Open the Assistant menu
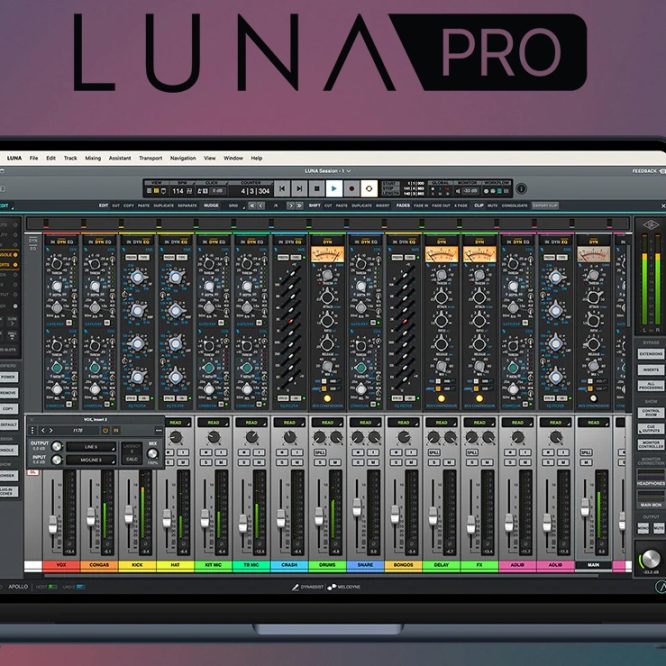Viewport: 666px width, 666px height. coord(120,158)
